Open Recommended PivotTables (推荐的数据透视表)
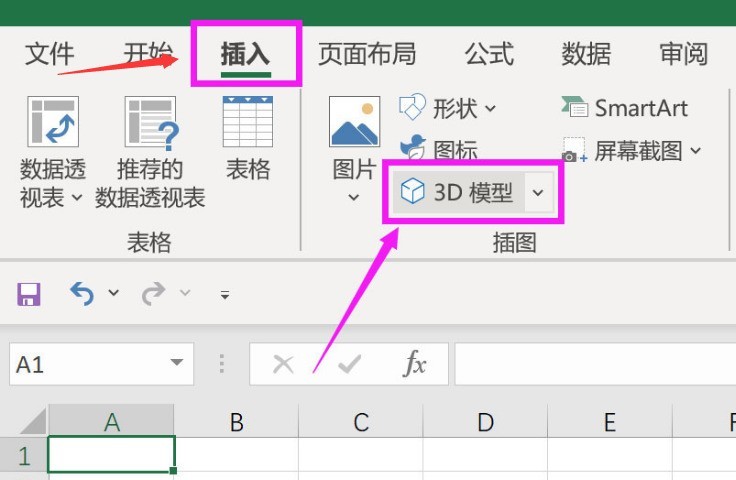The image size is (736, 480). 150,122
